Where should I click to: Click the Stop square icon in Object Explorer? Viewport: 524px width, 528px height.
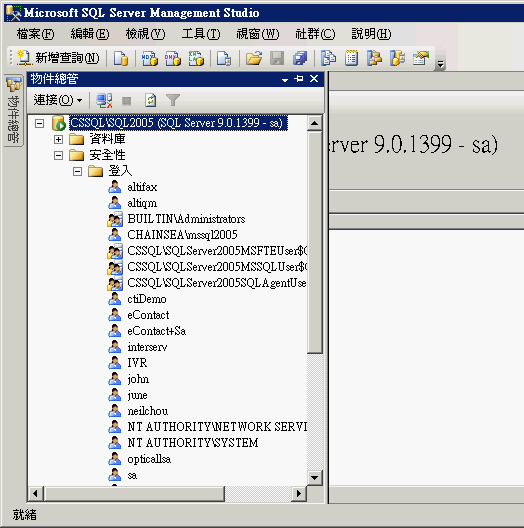(127, 101)
